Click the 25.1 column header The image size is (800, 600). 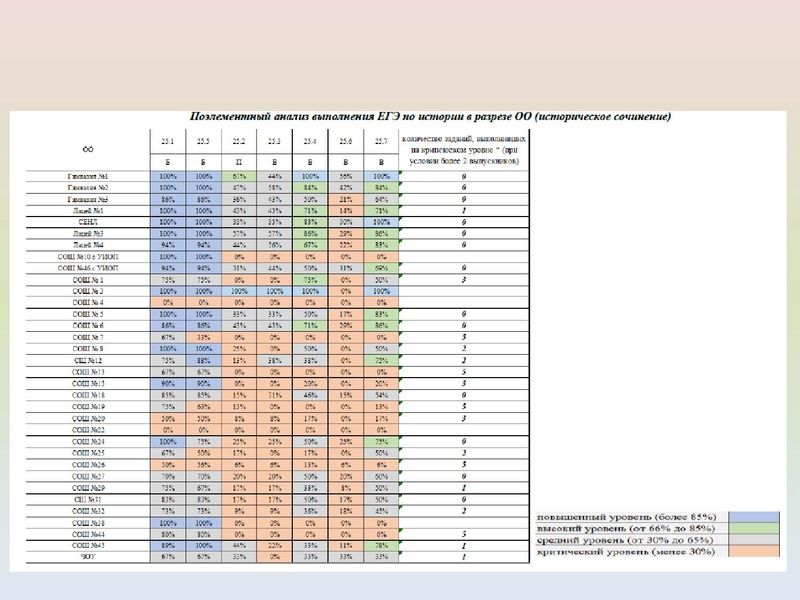(x=167, y=141)
